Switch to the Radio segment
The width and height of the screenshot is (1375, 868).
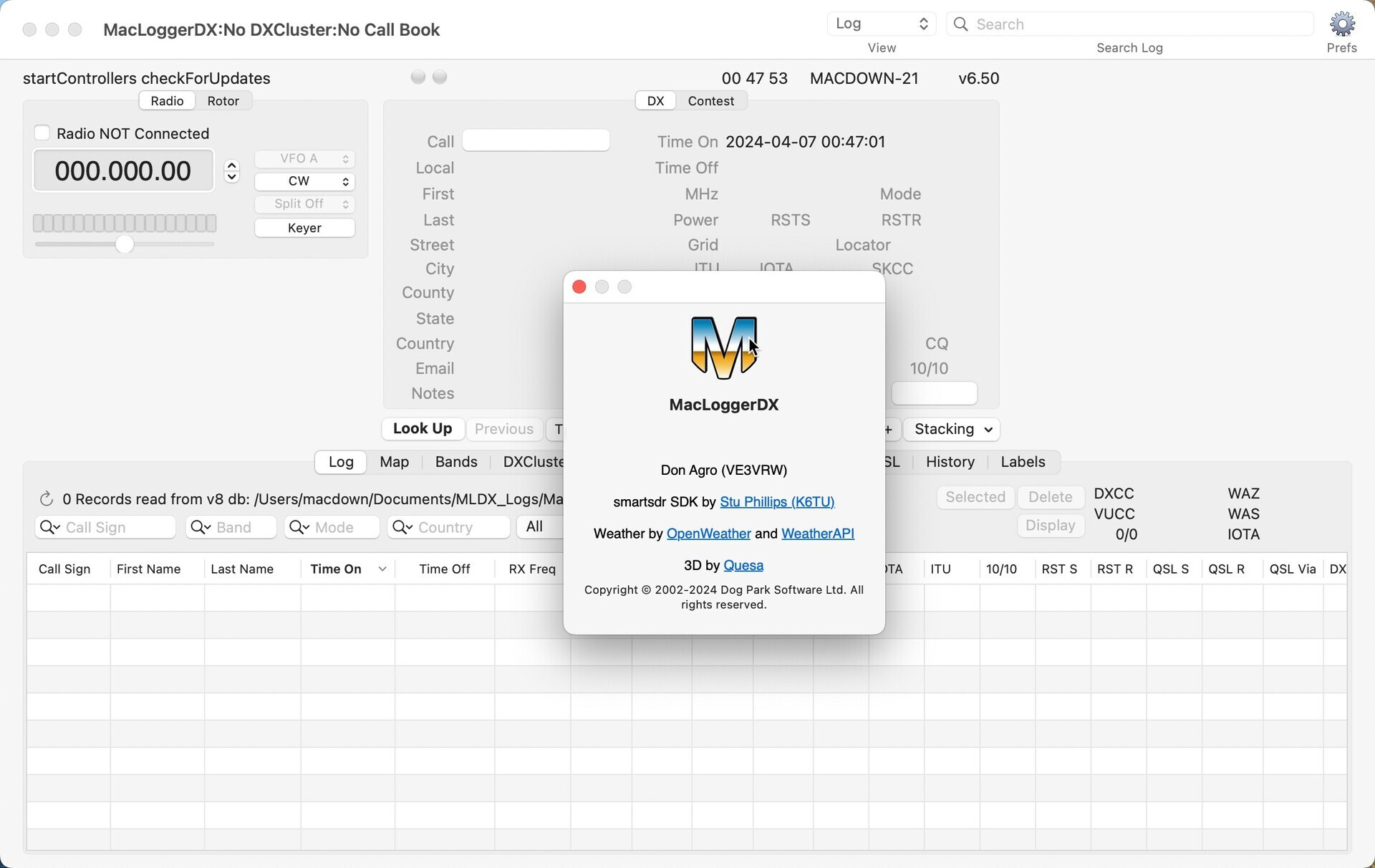167,101
